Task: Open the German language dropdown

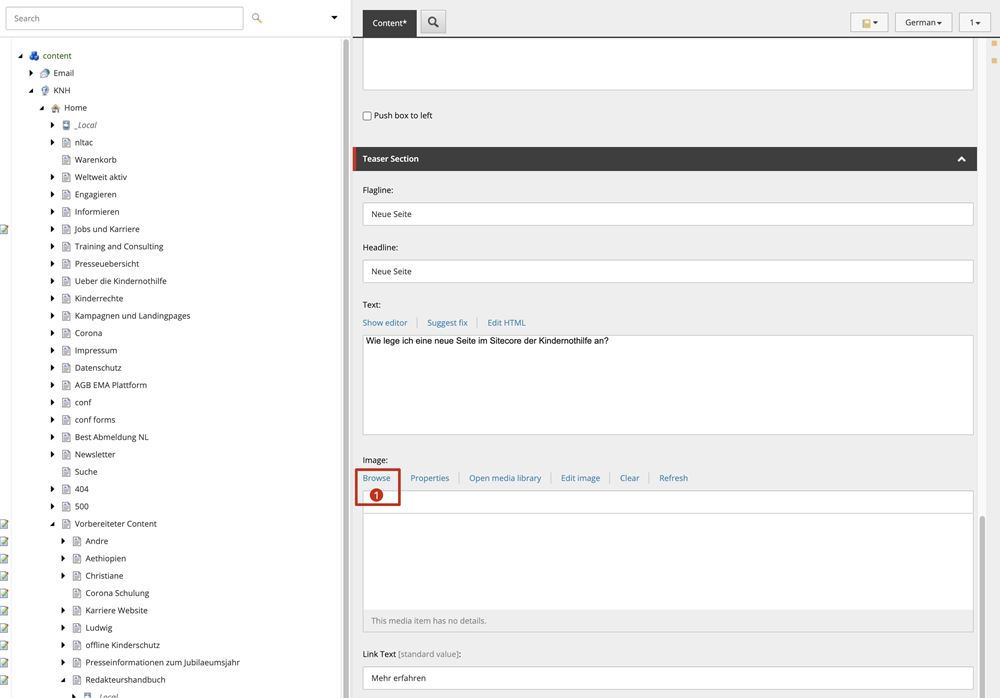Action: tap(923, 22)
